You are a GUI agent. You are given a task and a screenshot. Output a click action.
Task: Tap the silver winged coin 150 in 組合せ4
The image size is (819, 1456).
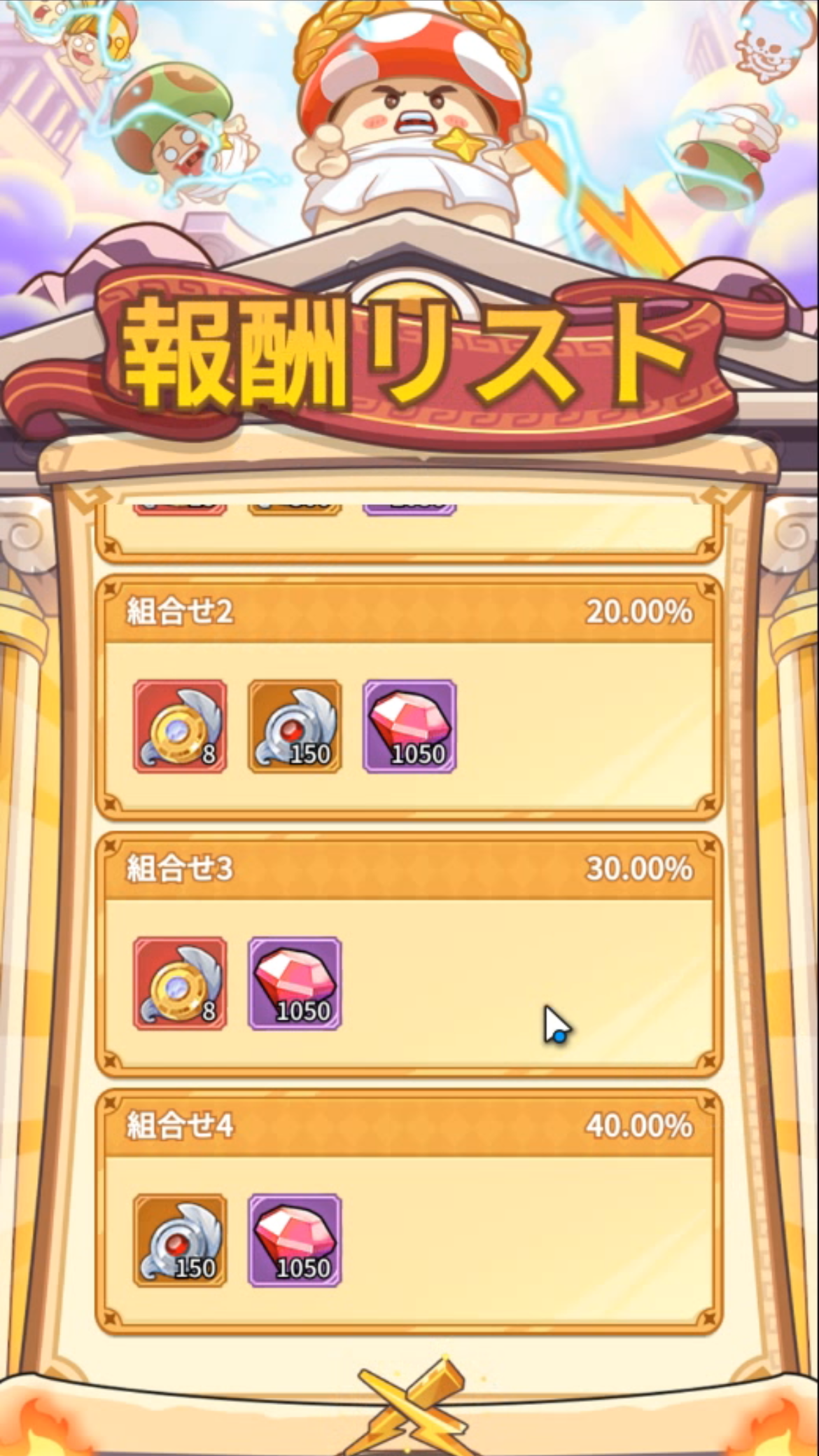point(180,1240)
